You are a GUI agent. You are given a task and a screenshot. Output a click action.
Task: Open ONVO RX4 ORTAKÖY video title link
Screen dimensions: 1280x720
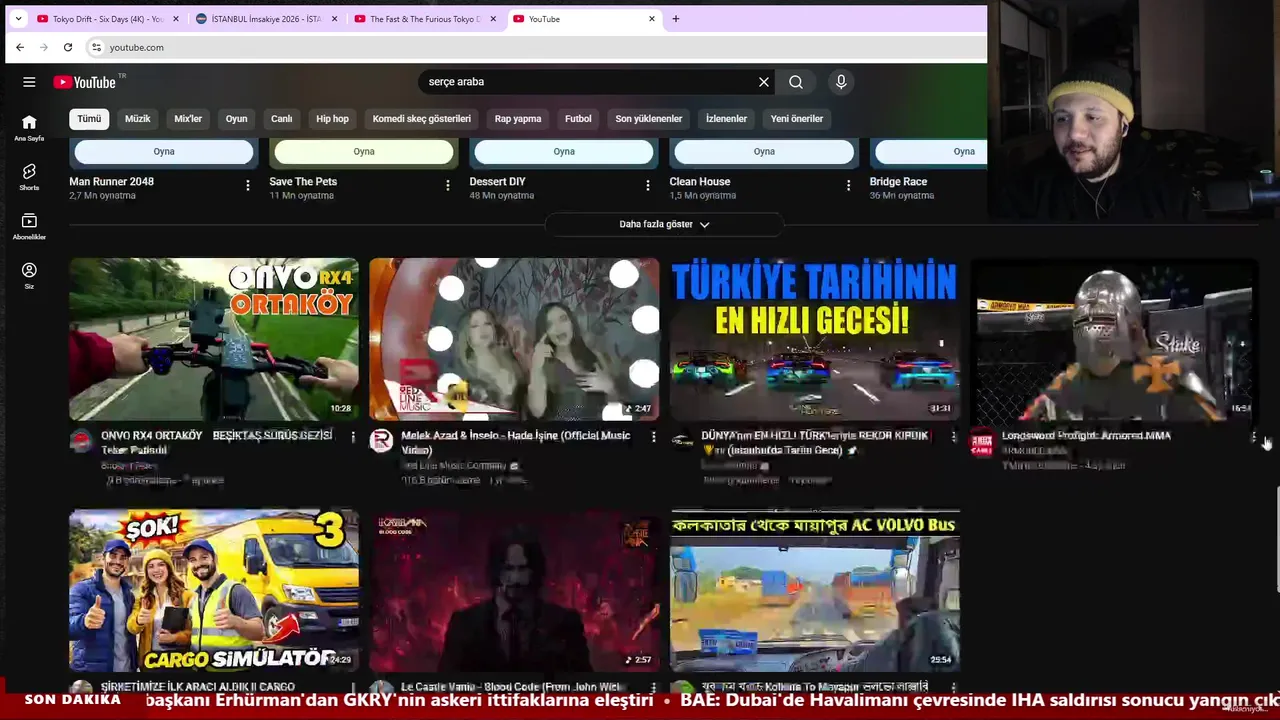pyautogui.click(x=217, y=443)
